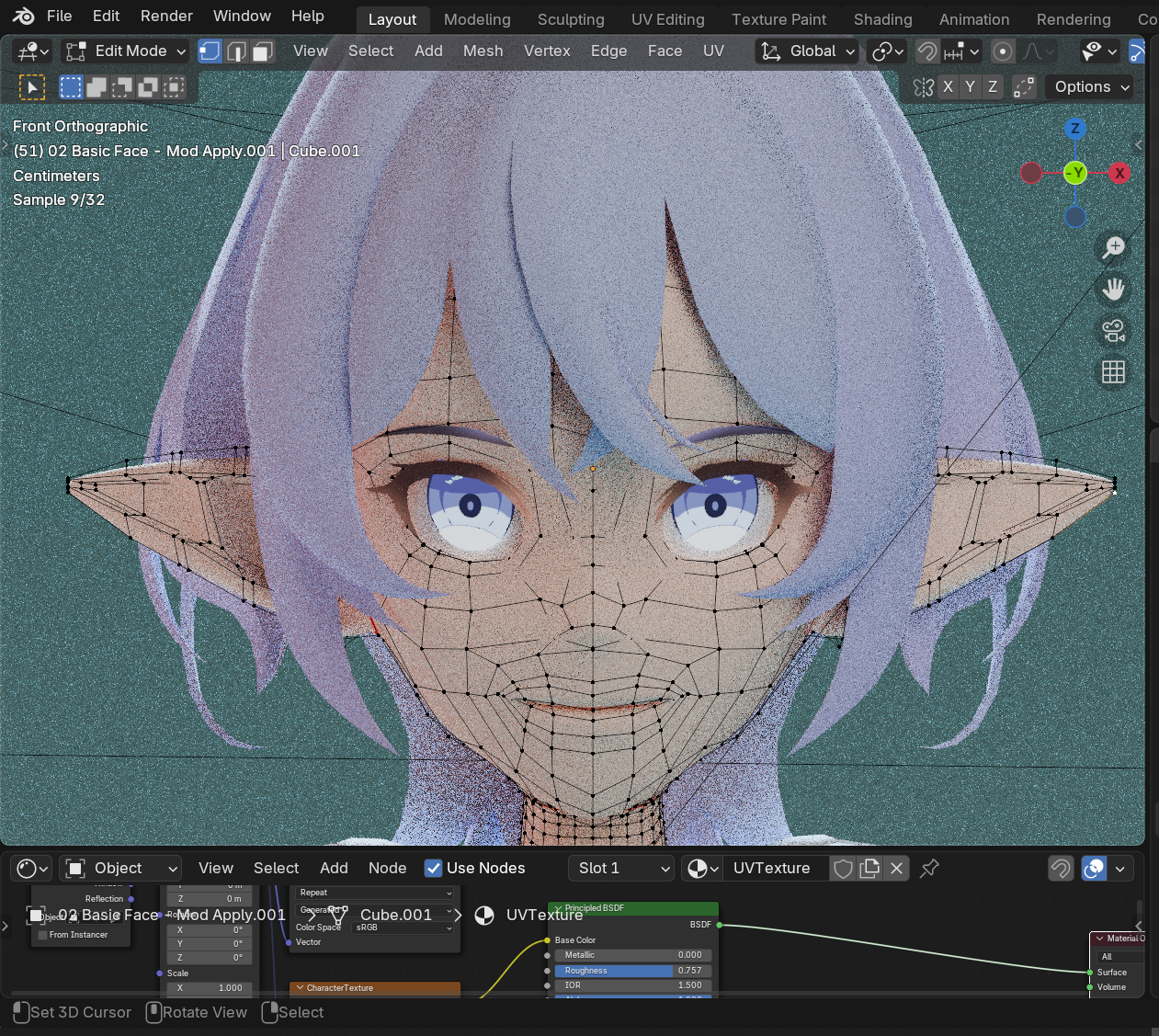The height and width of the screenshot is (1036, 1159).
Task: Switch to the Sculpting workspace tab
Action: [571, 19]
